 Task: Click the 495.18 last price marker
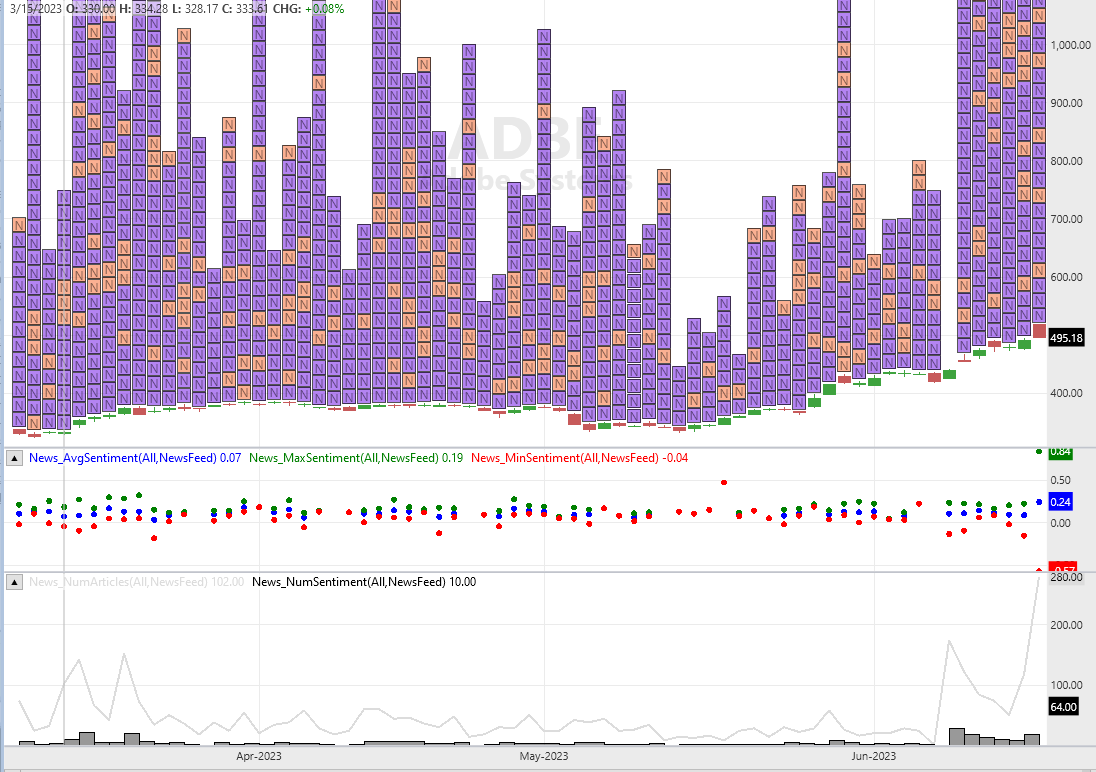[x=1067, y=339]
